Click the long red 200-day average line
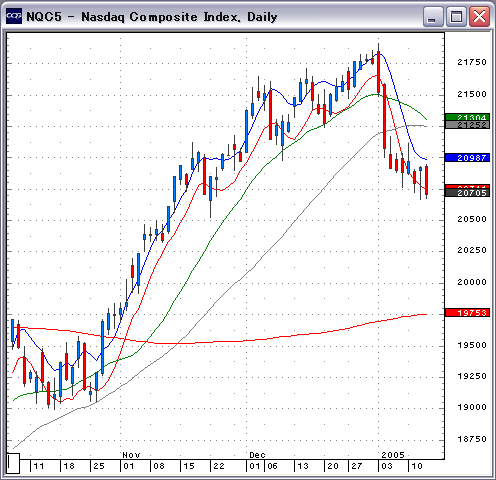The height and width of the screenshot is (480, 496). tap(220, 342)
